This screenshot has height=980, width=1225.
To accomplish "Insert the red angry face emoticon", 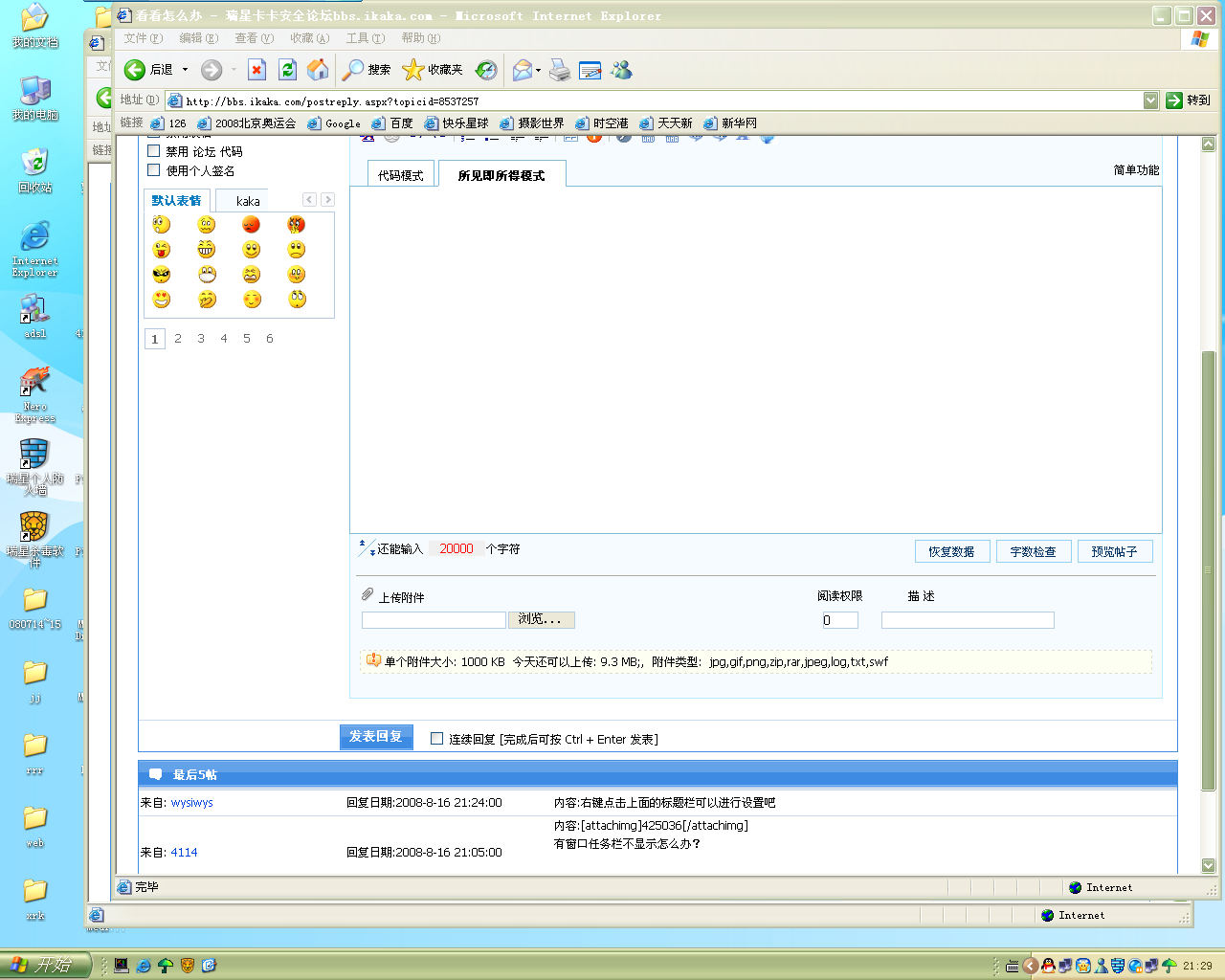I will [x=251, y=225].
